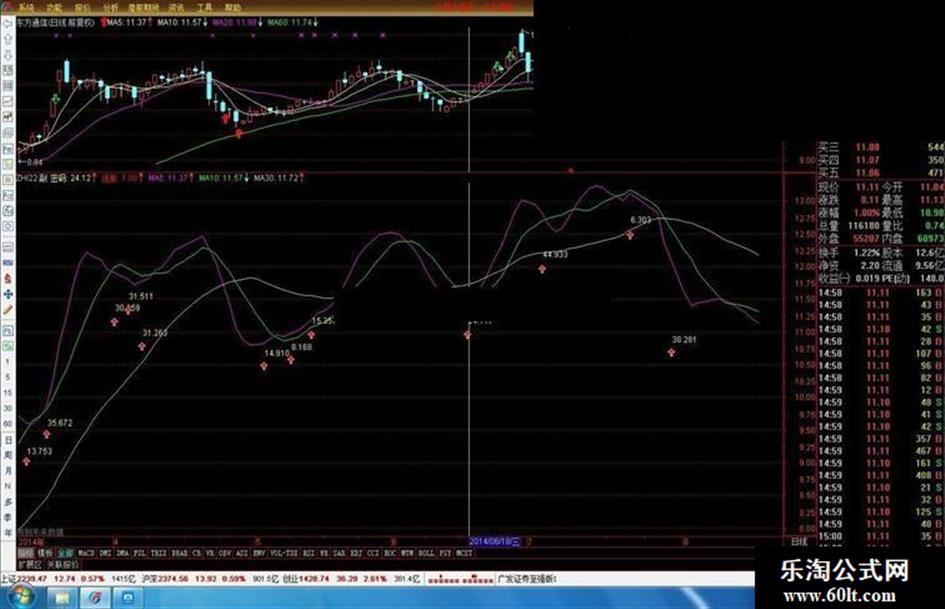The width and height of the screenshot is (945, 609).
Task: Open the Windows Start orb
Action: tap(20, 597)
